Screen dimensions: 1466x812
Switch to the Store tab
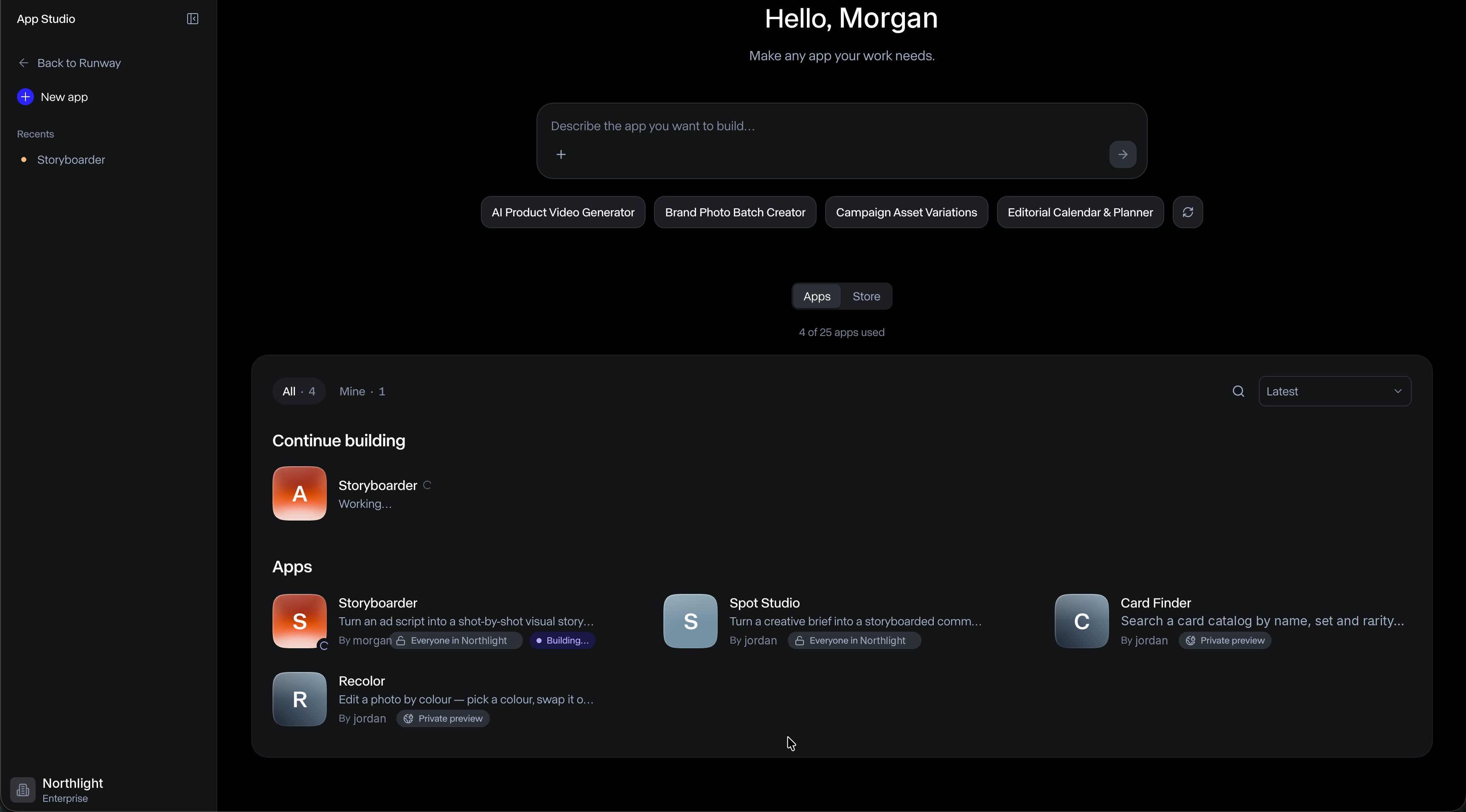tap(866, 297)
